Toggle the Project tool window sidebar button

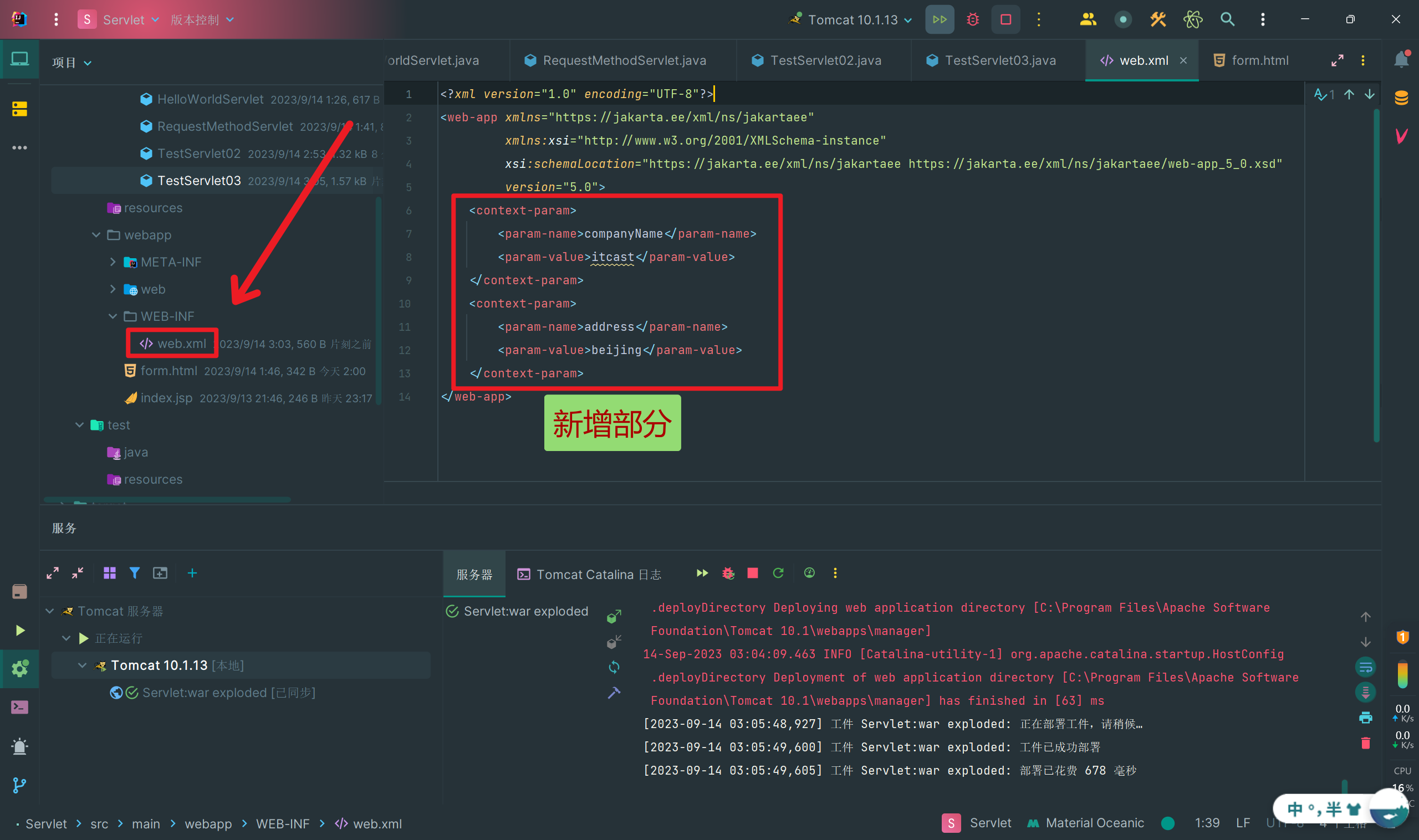(20, 59)
